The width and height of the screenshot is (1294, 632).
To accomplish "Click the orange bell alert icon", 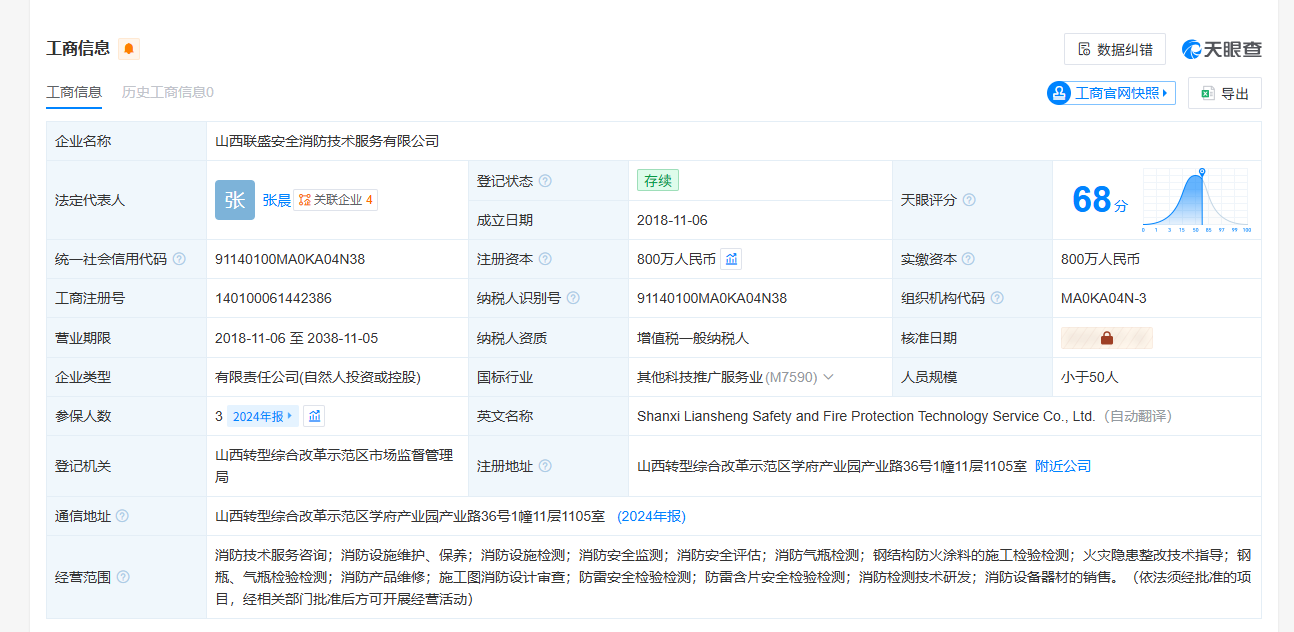I will [129, 48].
